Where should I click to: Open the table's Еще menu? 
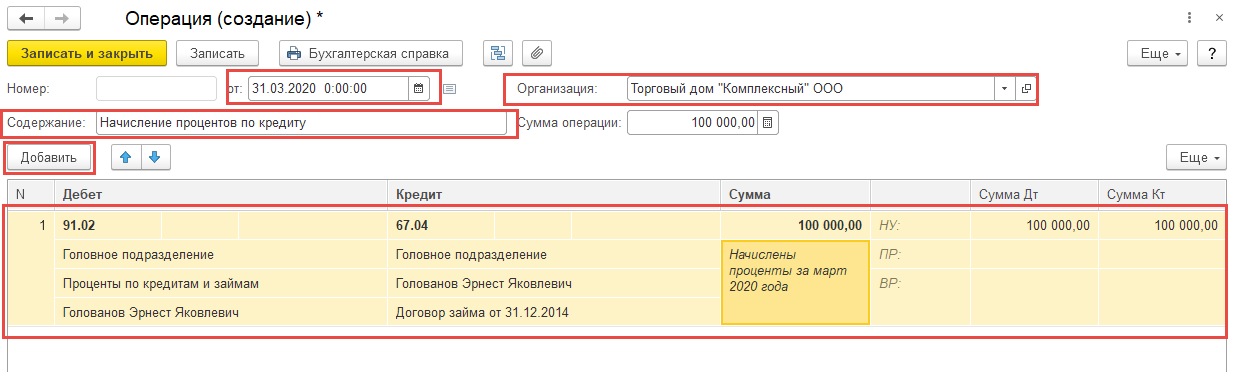[x=1196, y=157]
